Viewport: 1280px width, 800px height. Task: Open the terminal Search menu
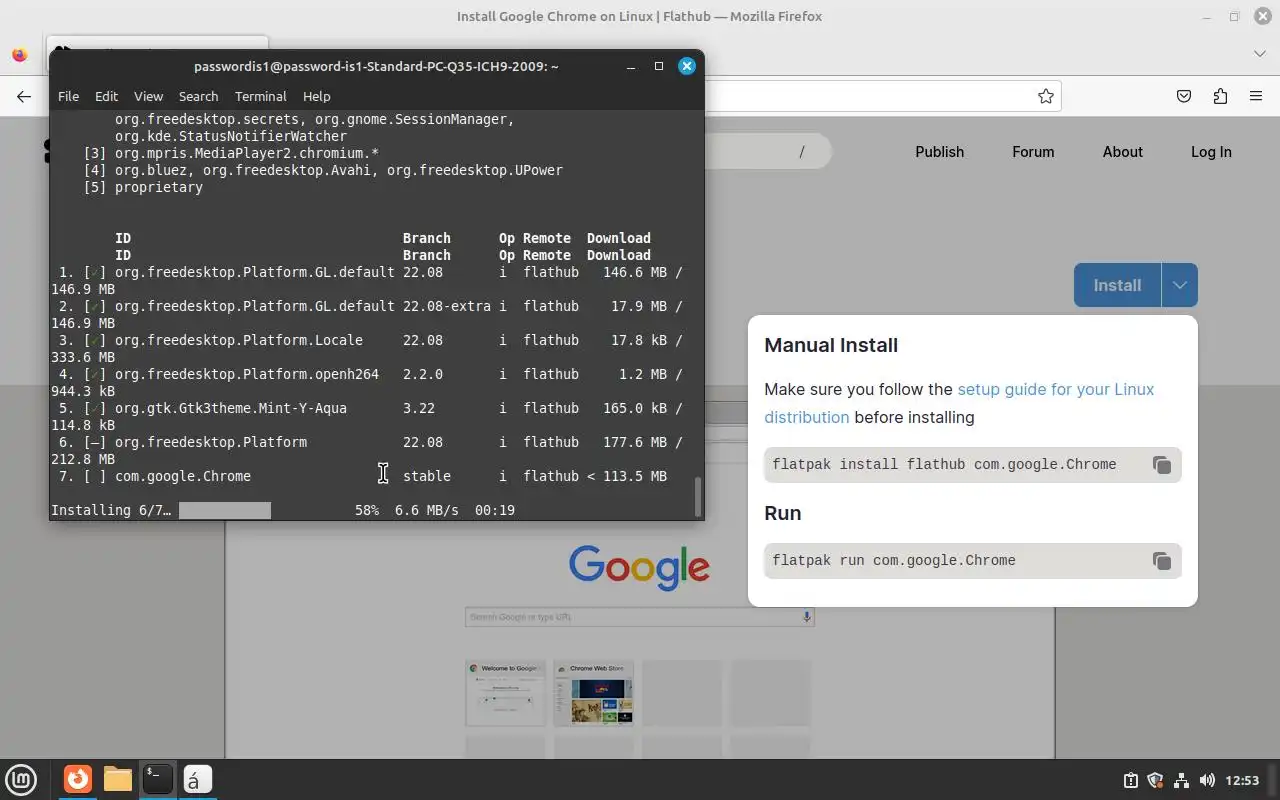tap(198, 96)
